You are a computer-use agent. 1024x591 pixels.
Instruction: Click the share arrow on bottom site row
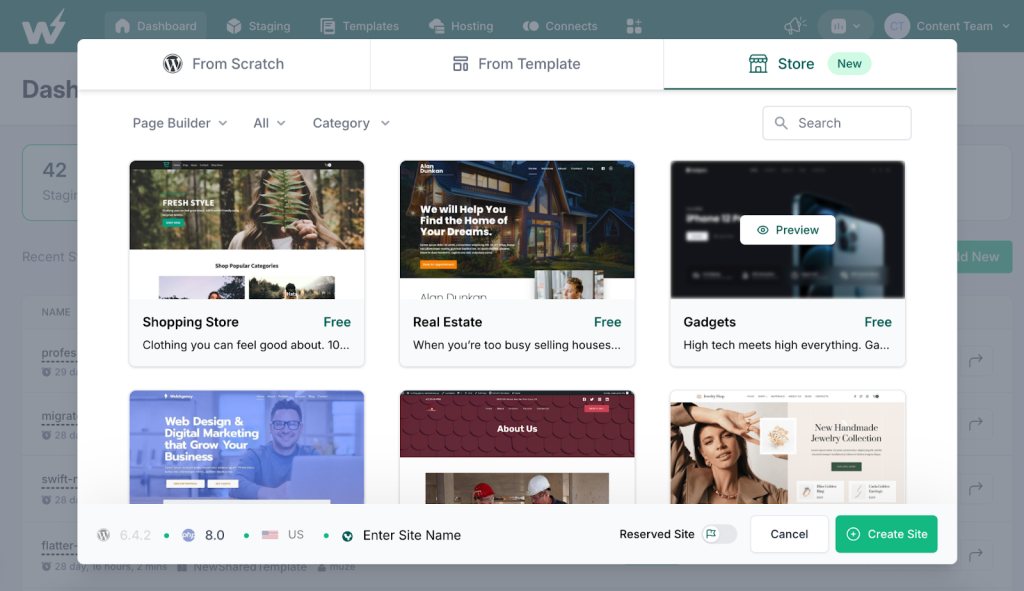976,554
